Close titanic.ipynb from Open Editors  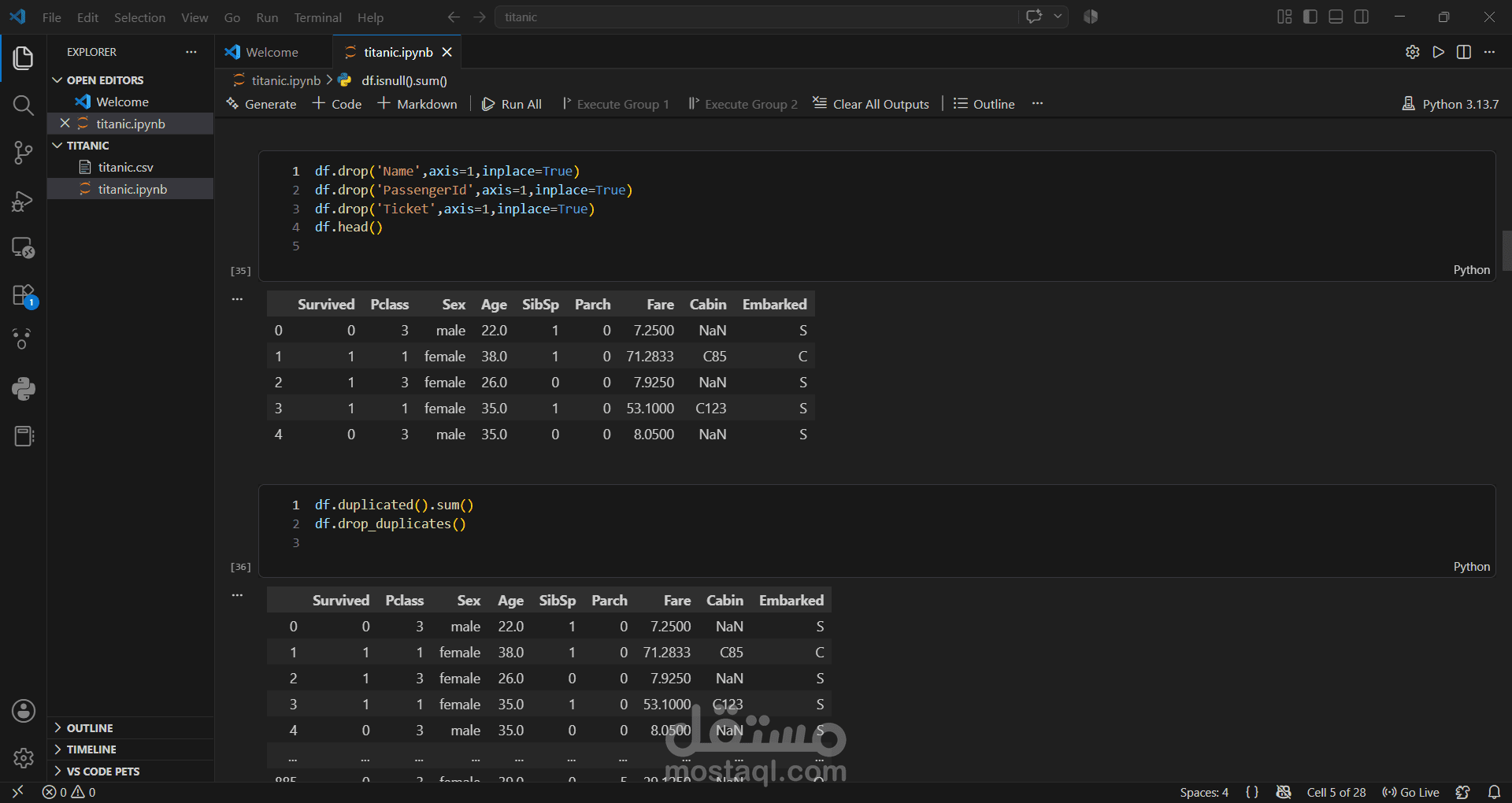point(65,124)
